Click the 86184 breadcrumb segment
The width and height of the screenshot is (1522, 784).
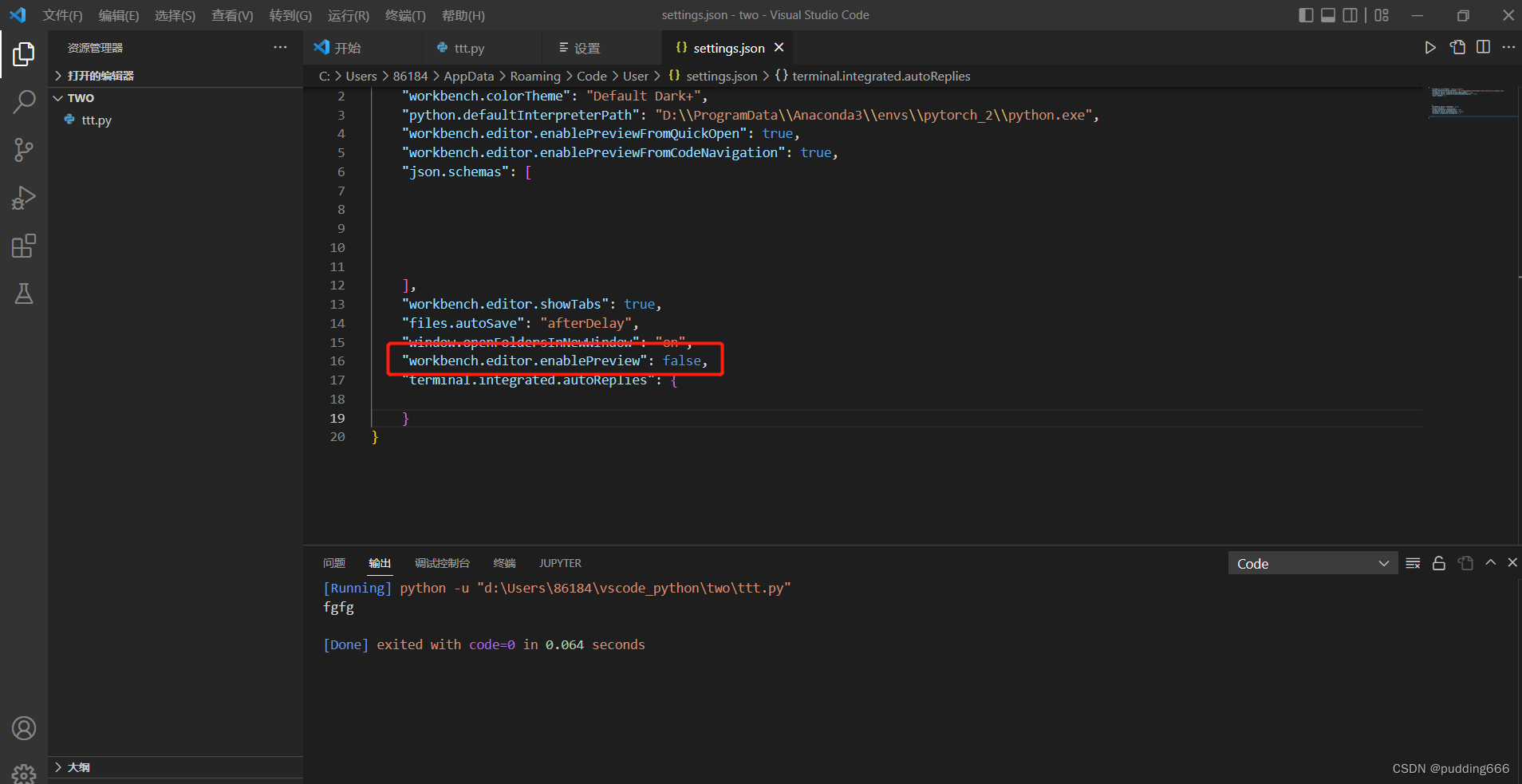click(x=410, y=76)
